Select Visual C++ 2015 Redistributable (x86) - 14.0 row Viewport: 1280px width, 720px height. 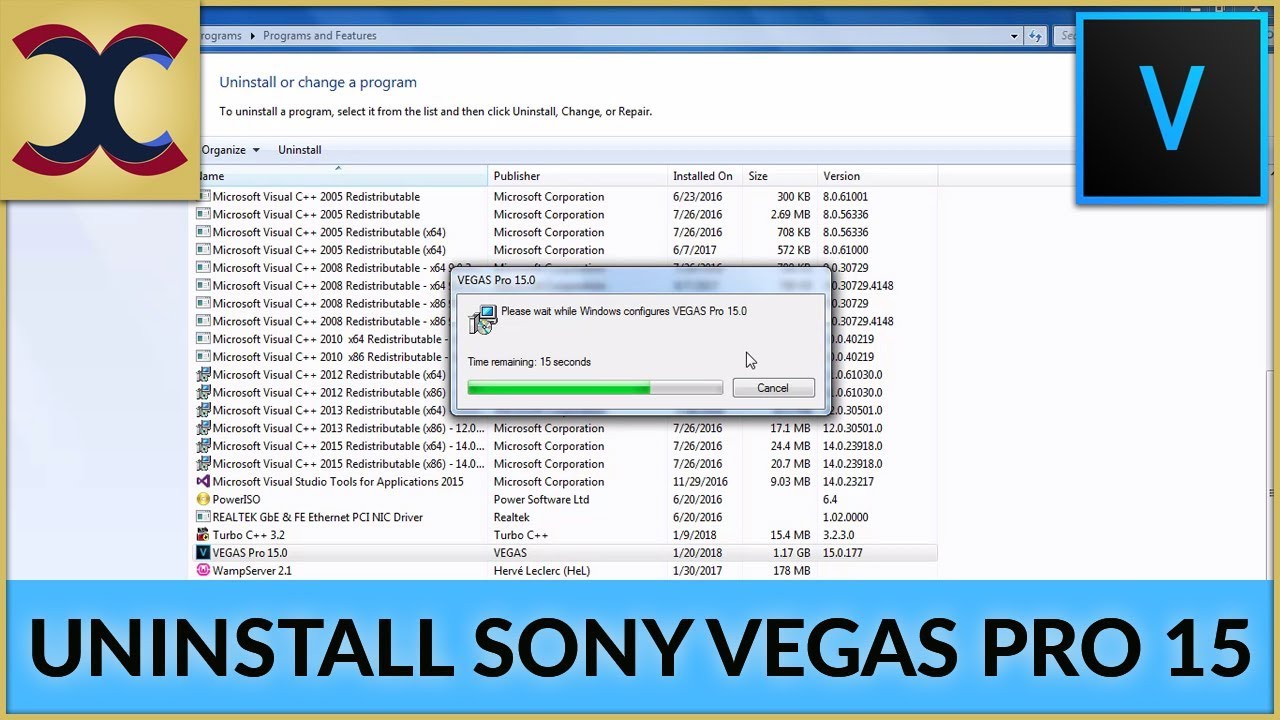click(567, 463)
